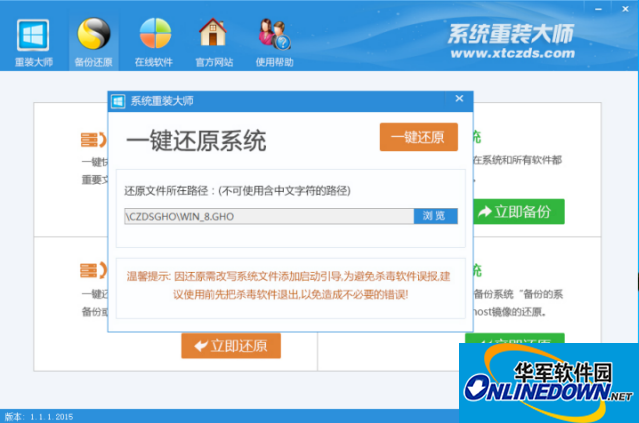This screenshot has height=423, width=639.
Task: Click the www.xtczds.com website text
Action: [x=513, y=53]
